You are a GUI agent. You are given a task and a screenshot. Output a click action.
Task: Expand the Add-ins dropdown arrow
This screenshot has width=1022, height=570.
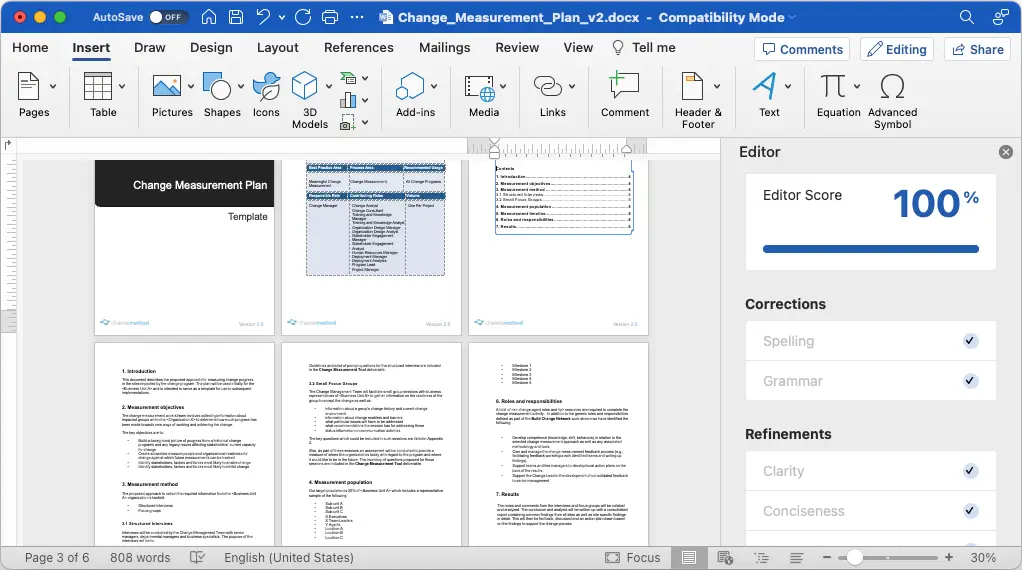tap(434, 86)
